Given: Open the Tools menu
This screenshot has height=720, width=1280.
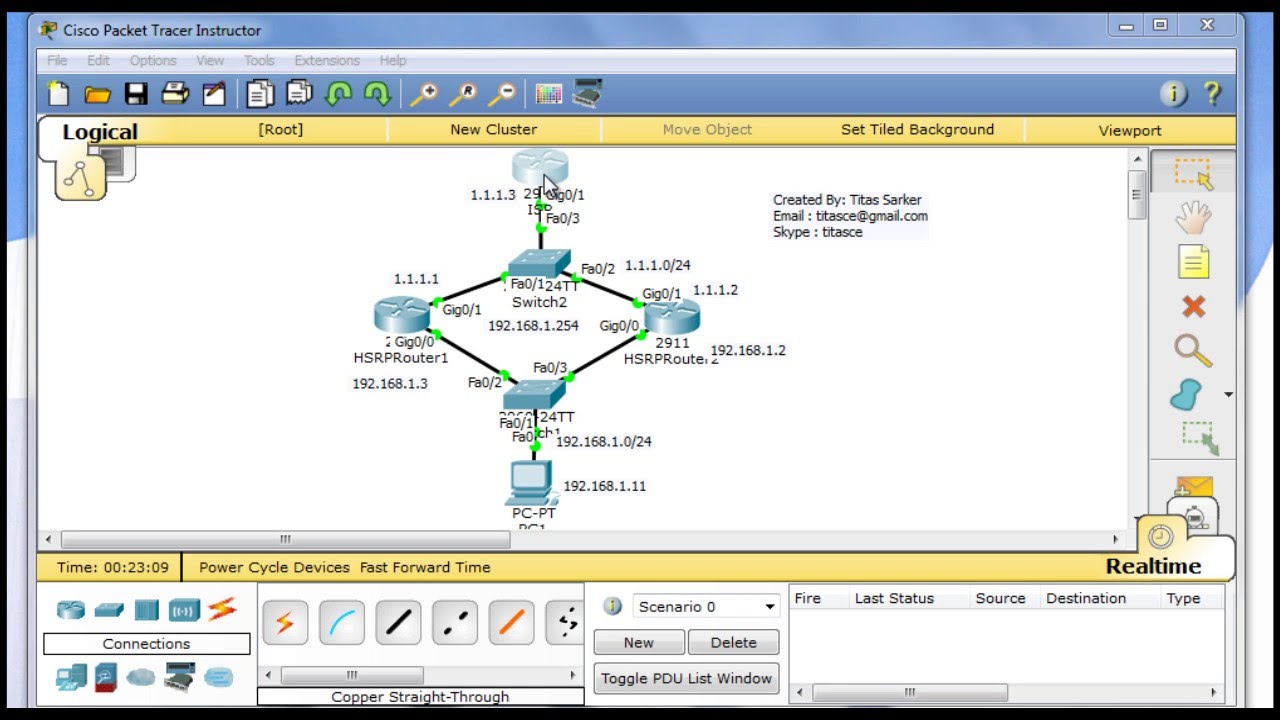Looking at the screenshot, I should click(259, 60).
